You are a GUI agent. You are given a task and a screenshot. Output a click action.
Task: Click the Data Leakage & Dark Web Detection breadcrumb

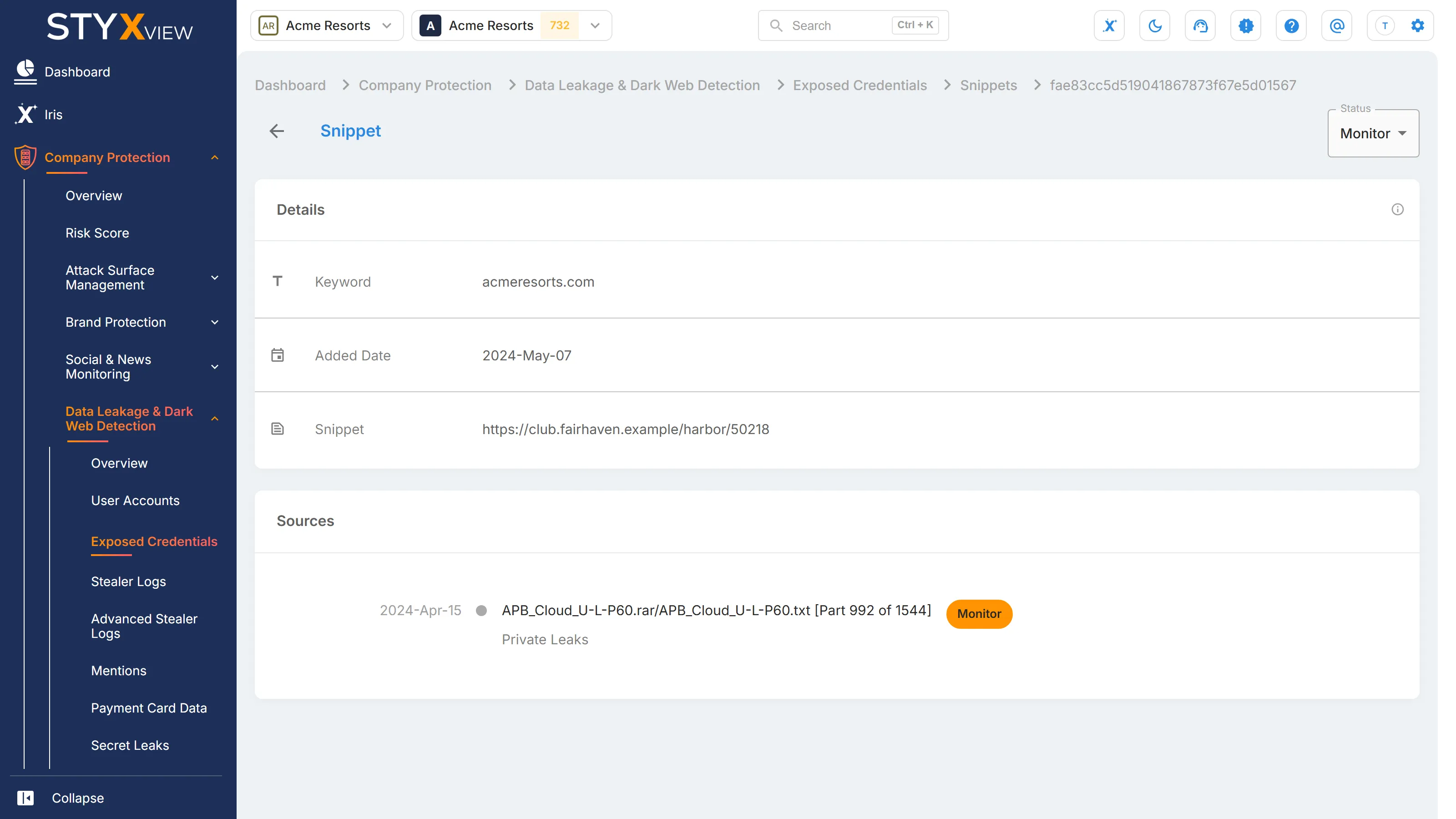tap(642, 85)
